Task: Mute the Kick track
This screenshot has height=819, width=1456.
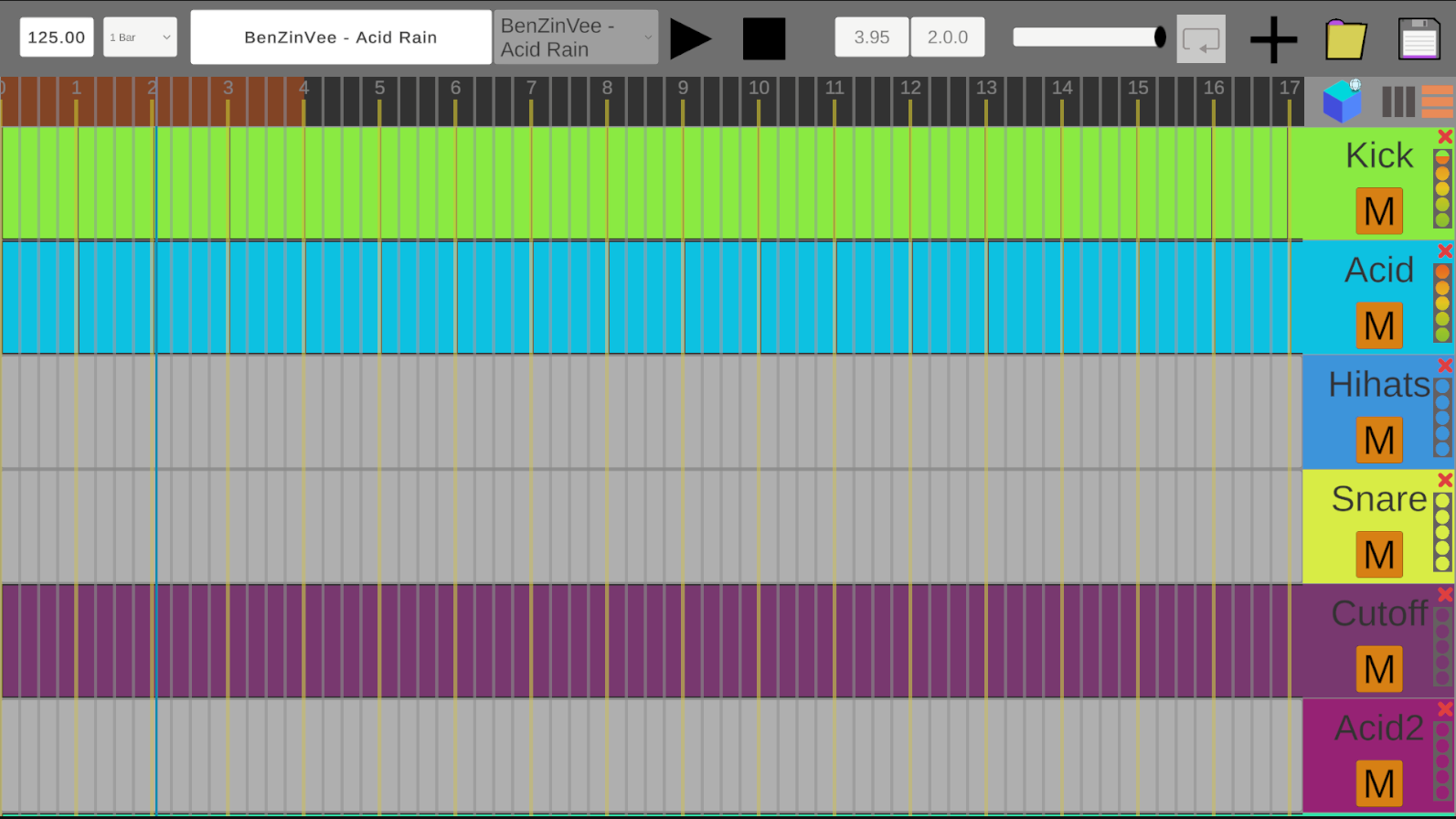Action: pos(1379,211)
